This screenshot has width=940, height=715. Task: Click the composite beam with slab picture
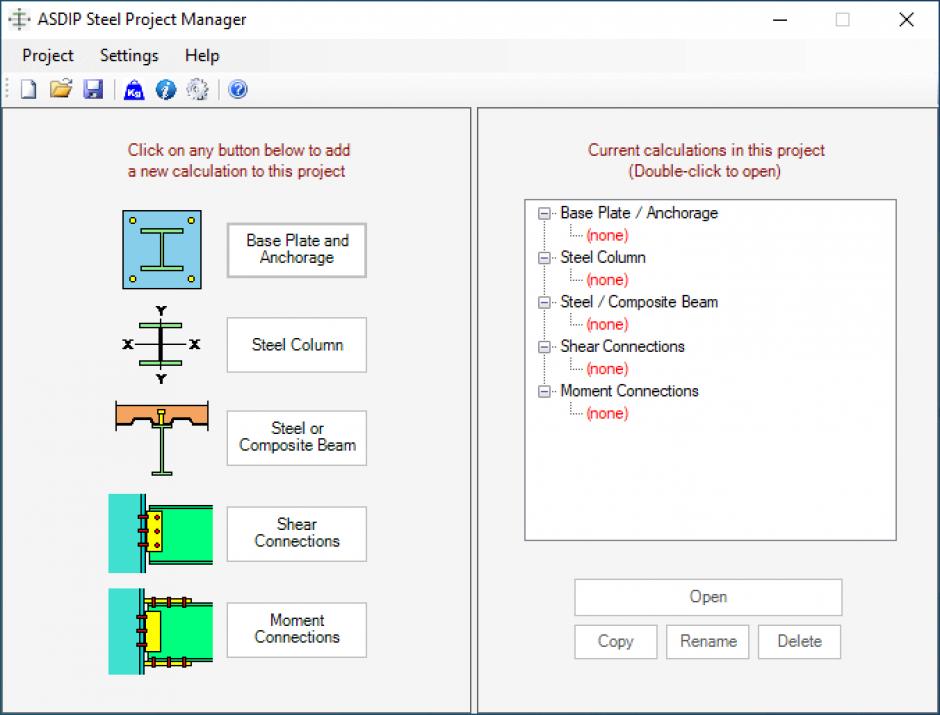tap(162, 438)
